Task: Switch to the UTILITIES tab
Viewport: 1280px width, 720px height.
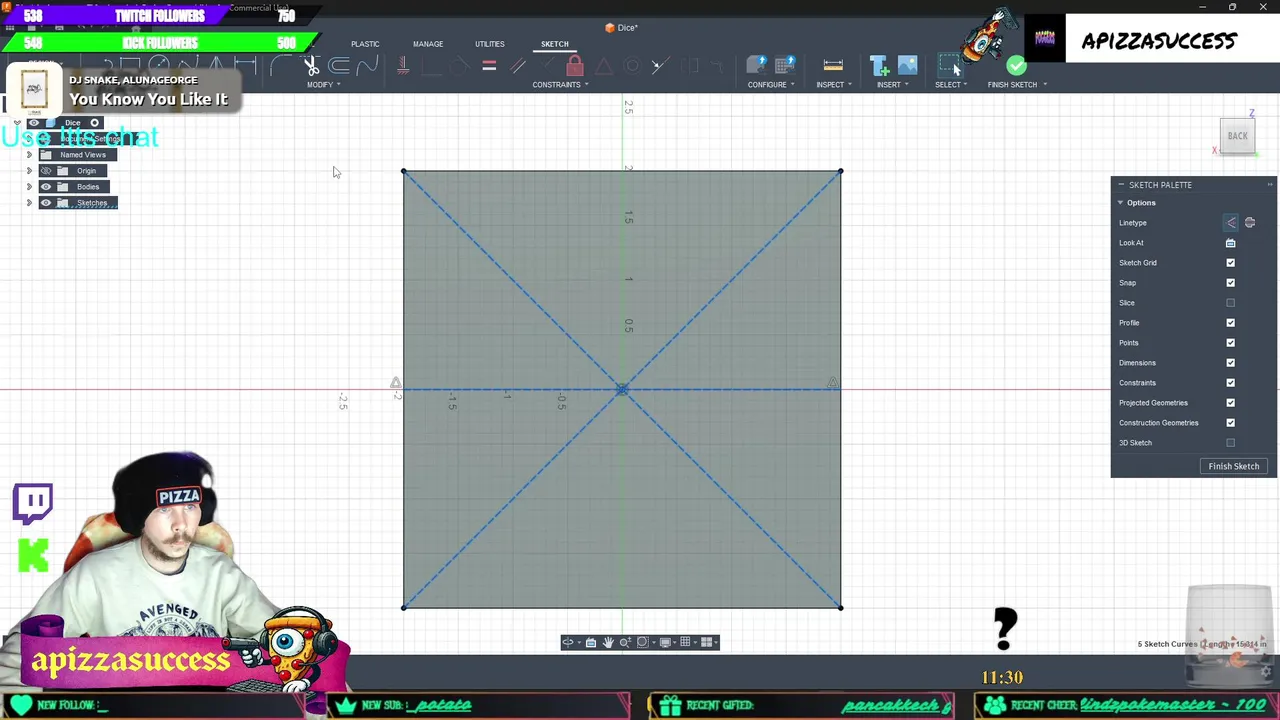Action: point(490,44)
